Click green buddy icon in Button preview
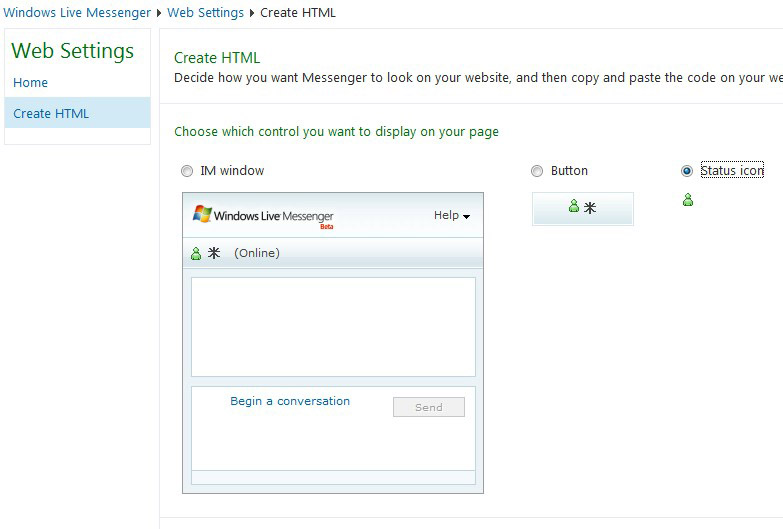The height and width of the screenshot is (529, 783). (574, 206)
